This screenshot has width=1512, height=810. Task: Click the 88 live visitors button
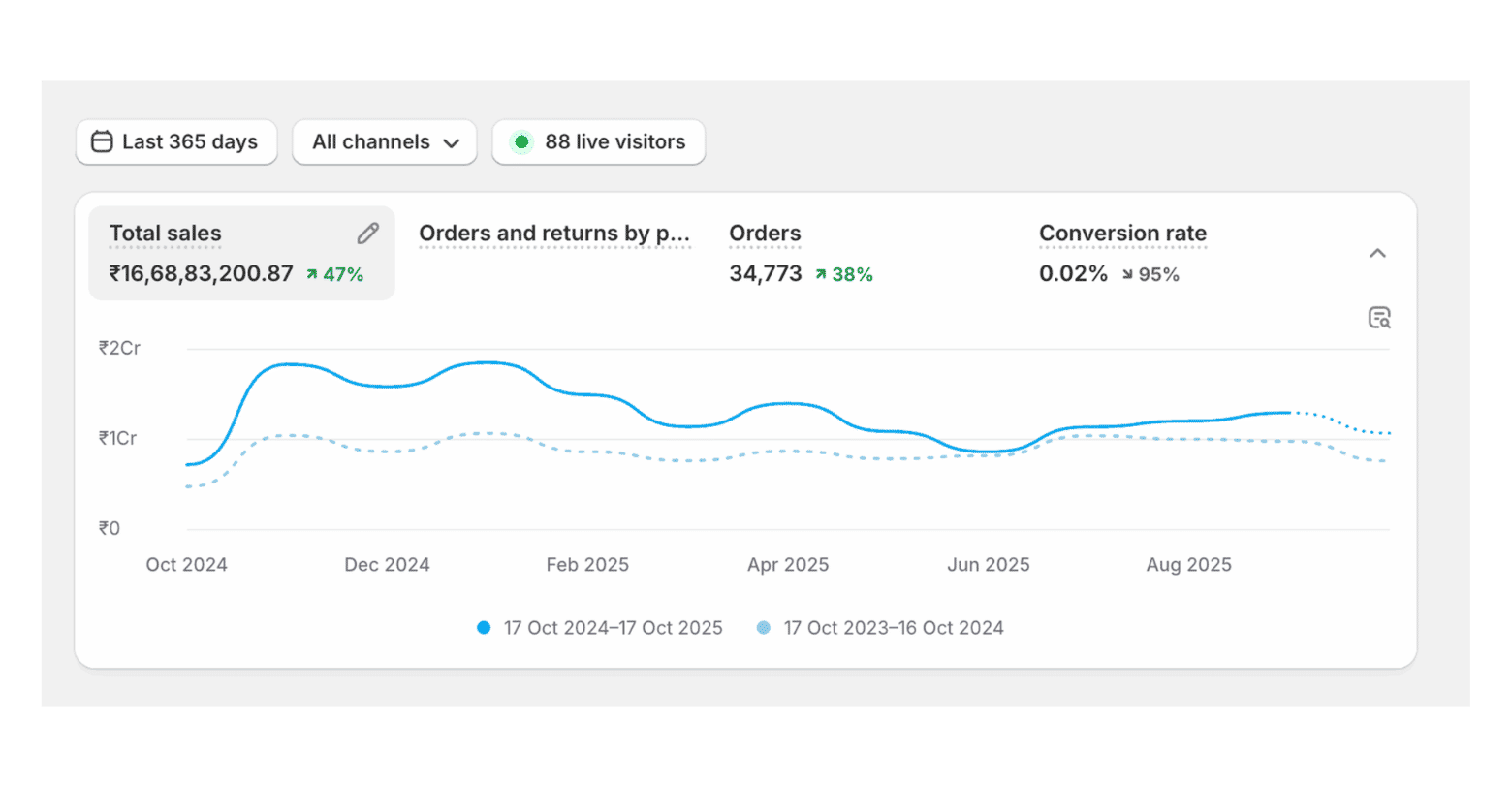[598, 141]
